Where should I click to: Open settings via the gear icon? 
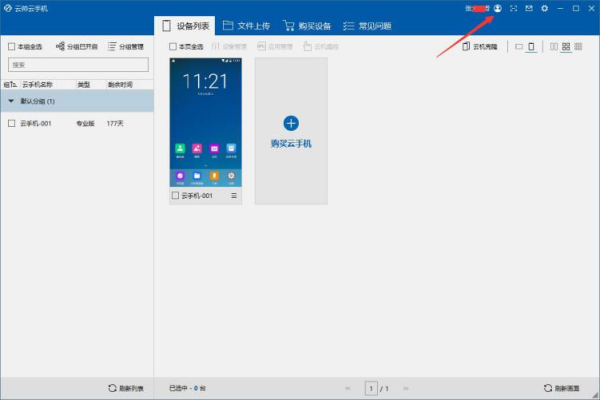point(544,8)
